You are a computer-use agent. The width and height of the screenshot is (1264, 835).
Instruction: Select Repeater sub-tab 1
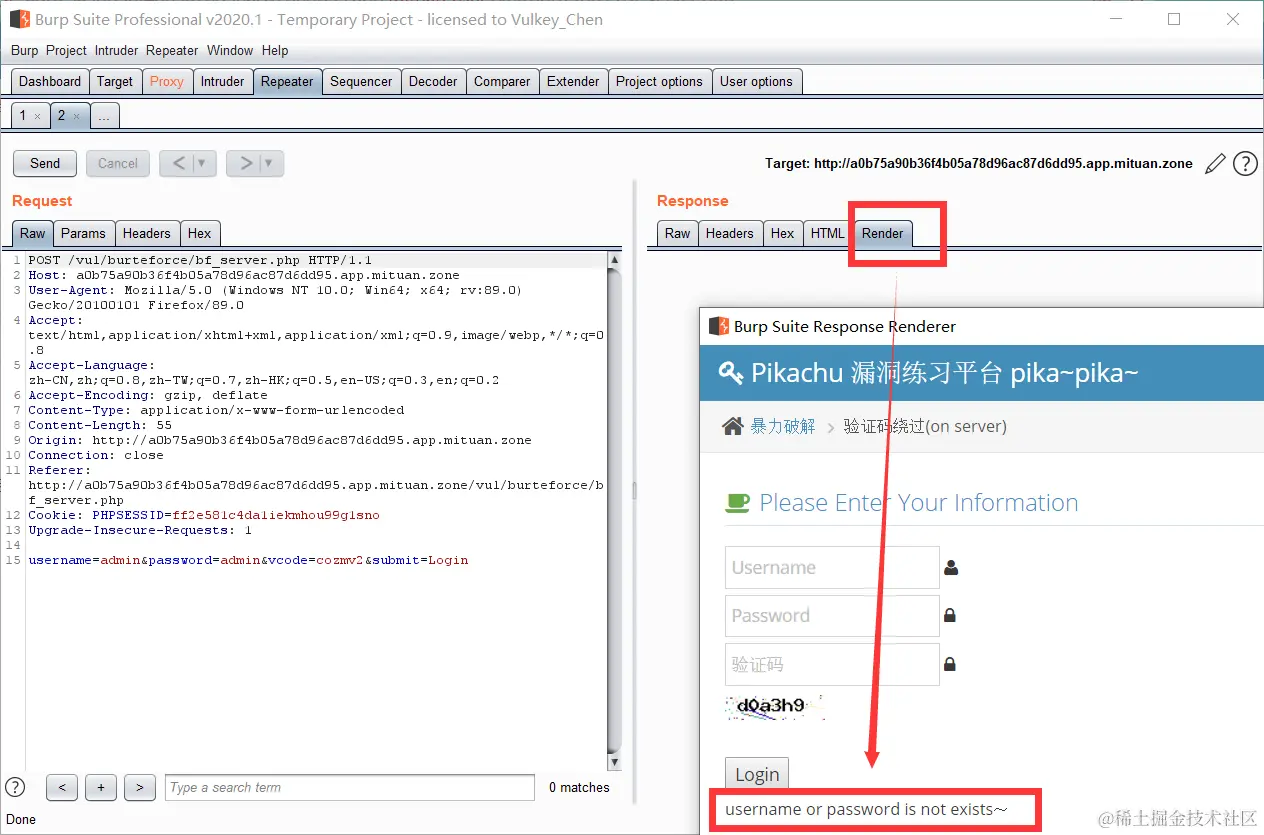pyautogui.click(x=23, y=116)
